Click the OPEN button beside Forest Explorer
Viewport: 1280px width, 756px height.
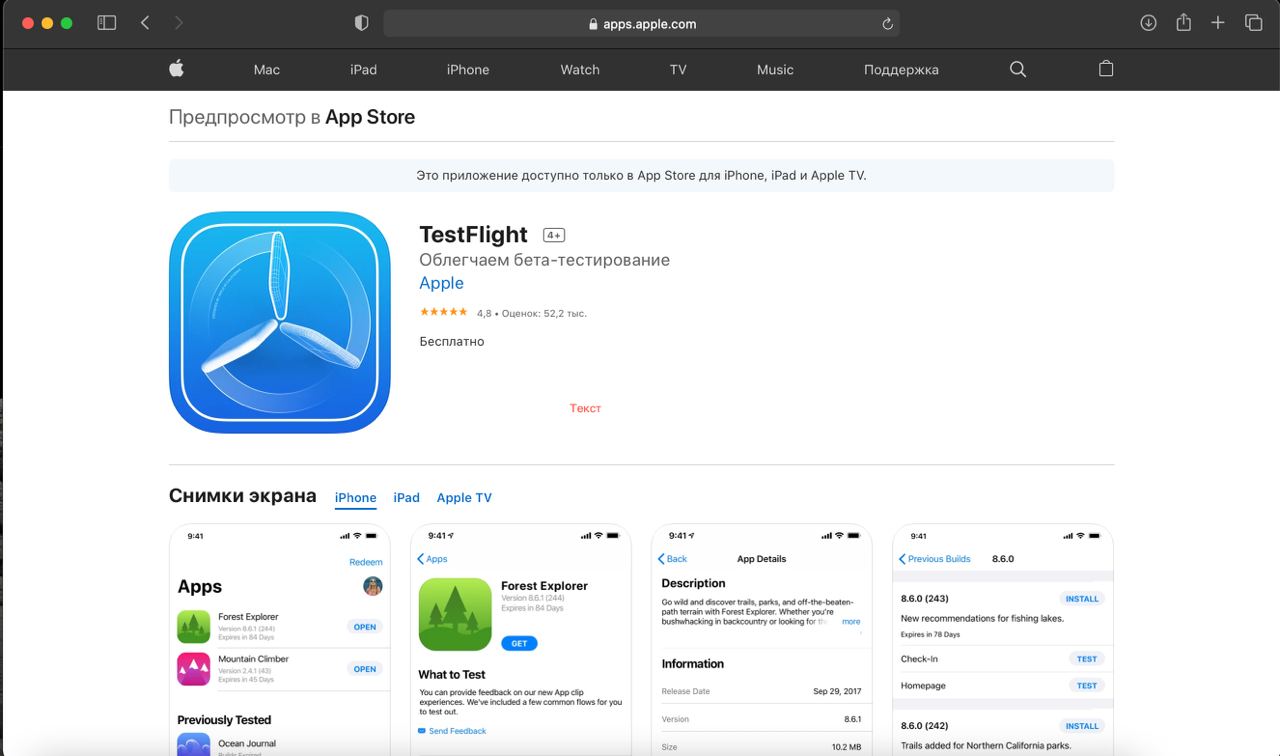[x=365, y=627]
